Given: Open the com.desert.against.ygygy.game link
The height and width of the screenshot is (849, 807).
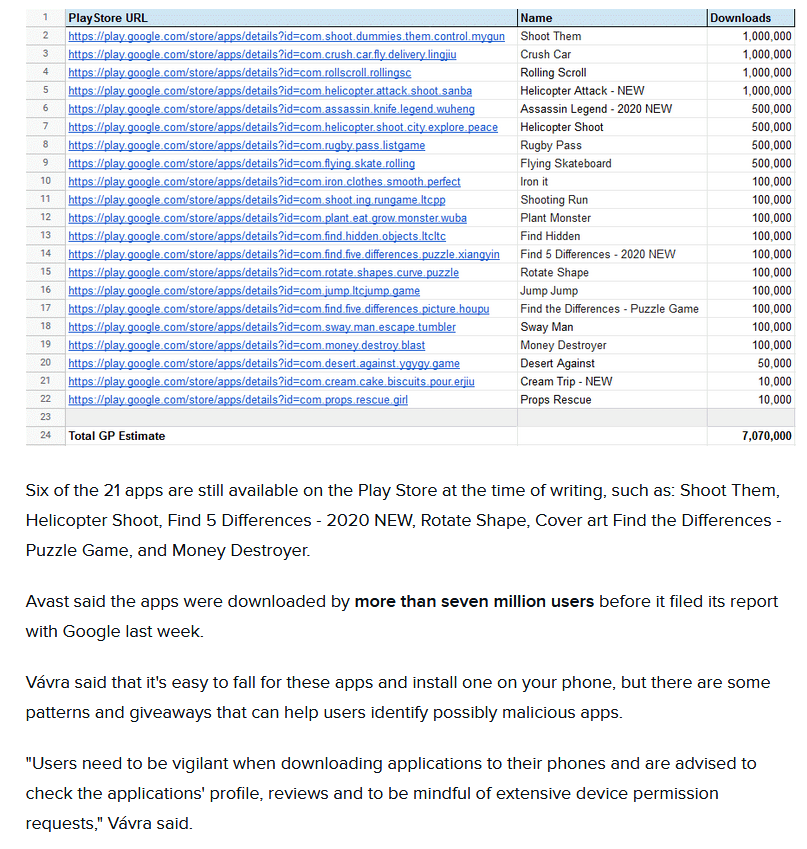Looking at the screenshot, I should tap(264, 363).
